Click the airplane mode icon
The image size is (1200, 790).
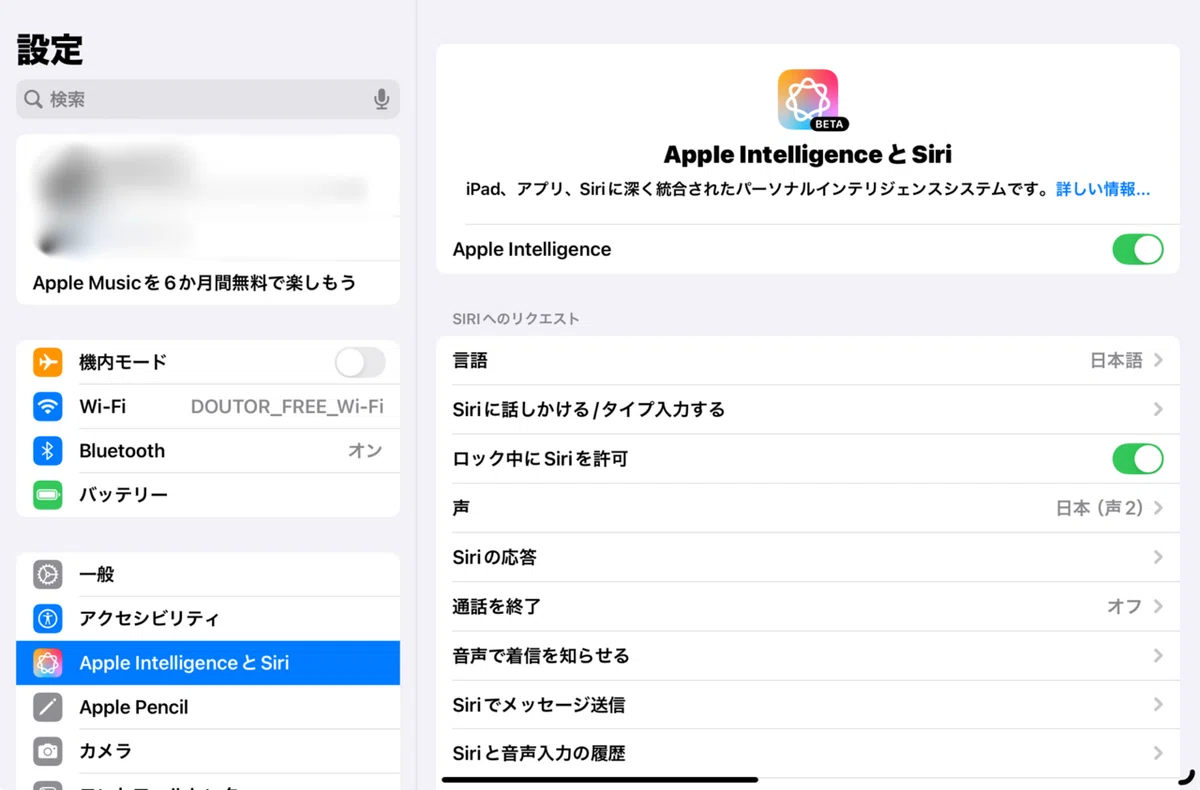(x=47, y=362)
